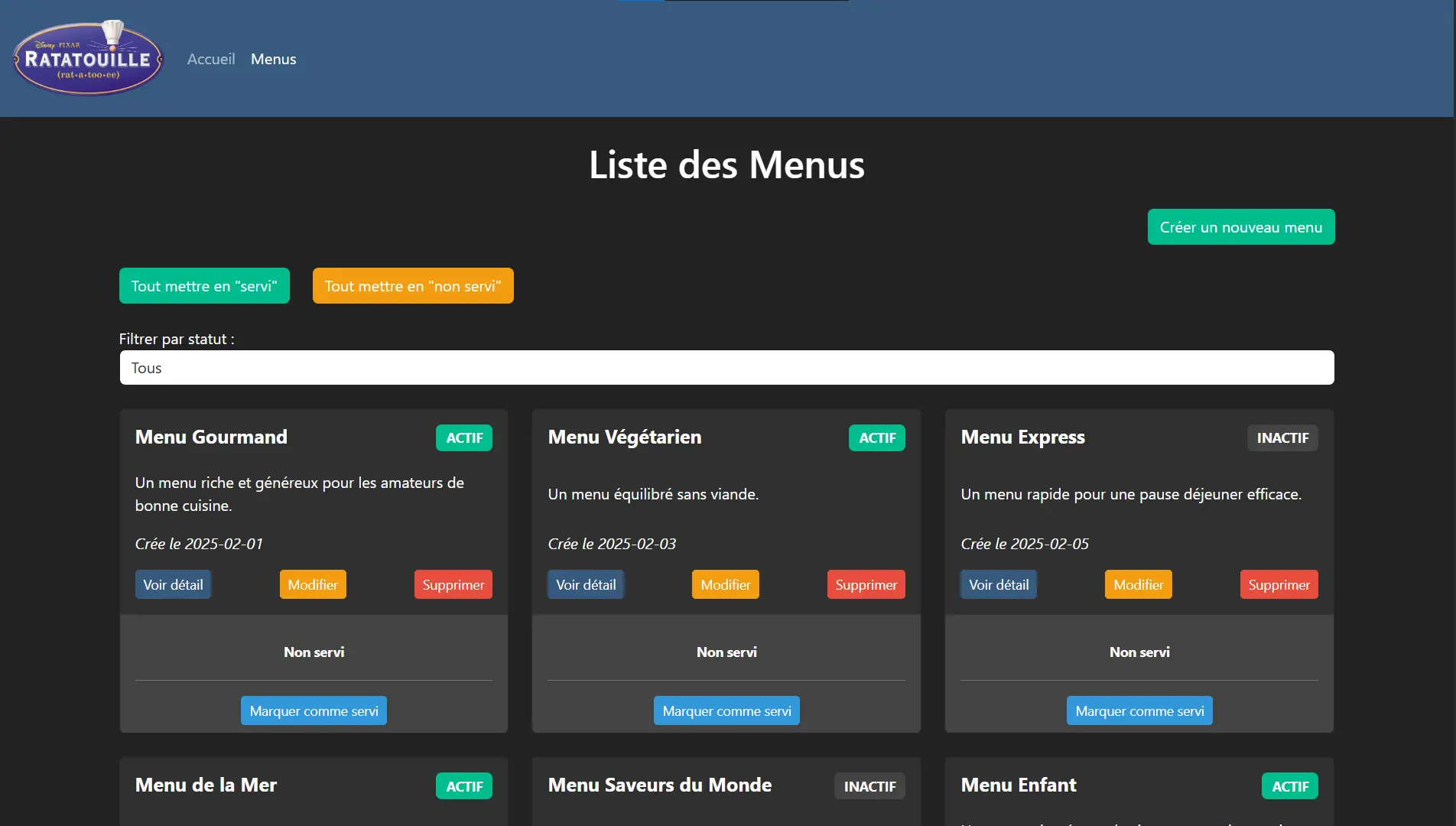Viewport: 1456px width, 826px height.
Task: Click INACTIF badge on Menu Saveurs du Monde
Action: coord(870,786)
